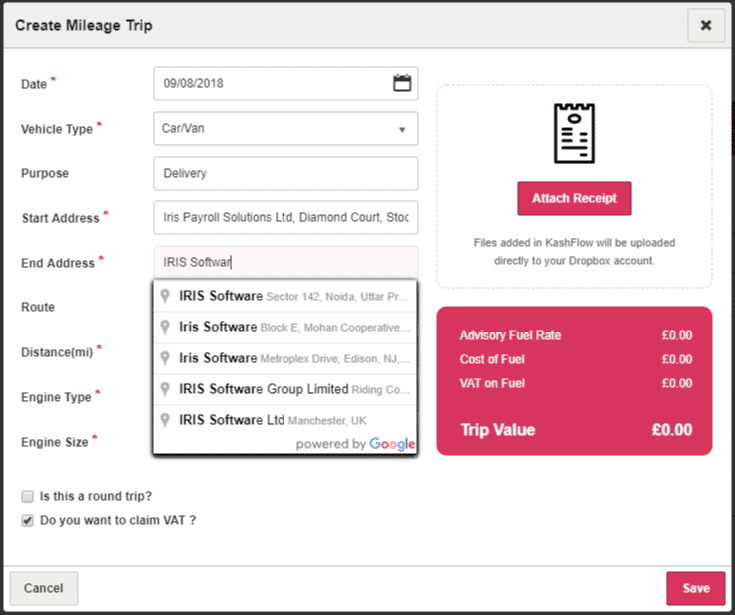Click the Trip Value summary panel

coord(574,381)
